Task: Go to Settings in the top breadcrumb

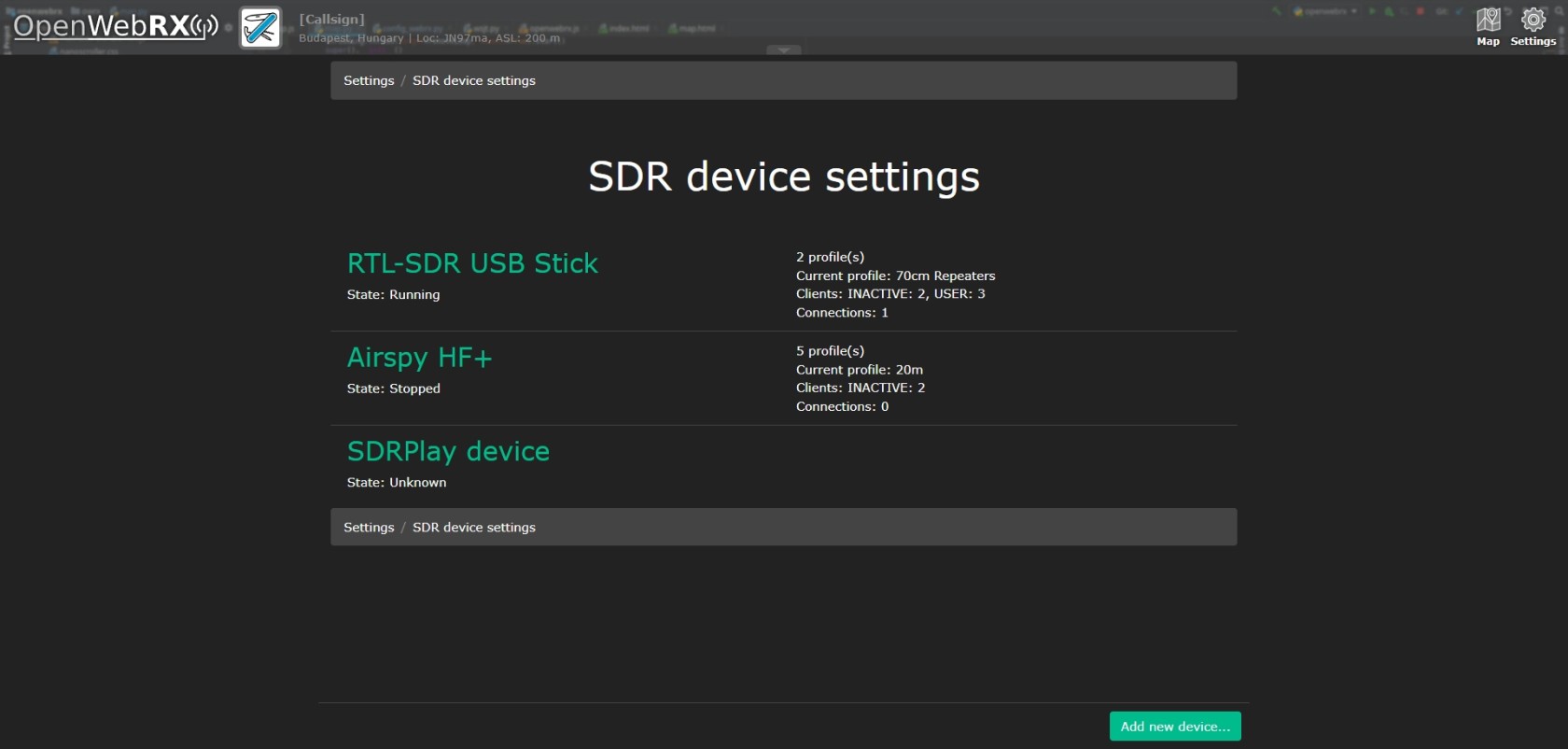Action: coord(369,80)
